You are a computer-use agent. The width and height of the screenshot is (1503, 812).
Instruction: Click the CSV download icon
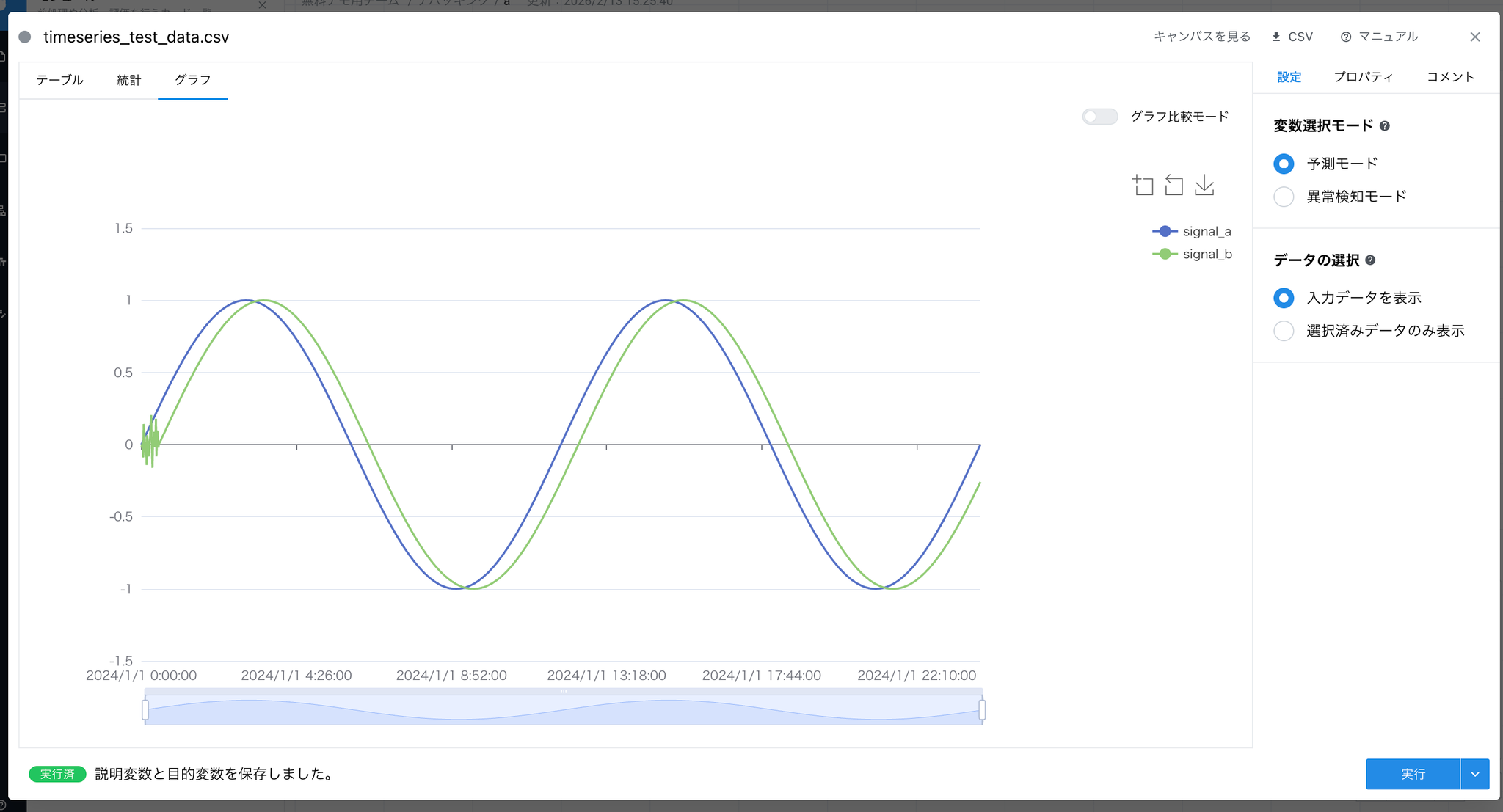tap(1276, 37)
